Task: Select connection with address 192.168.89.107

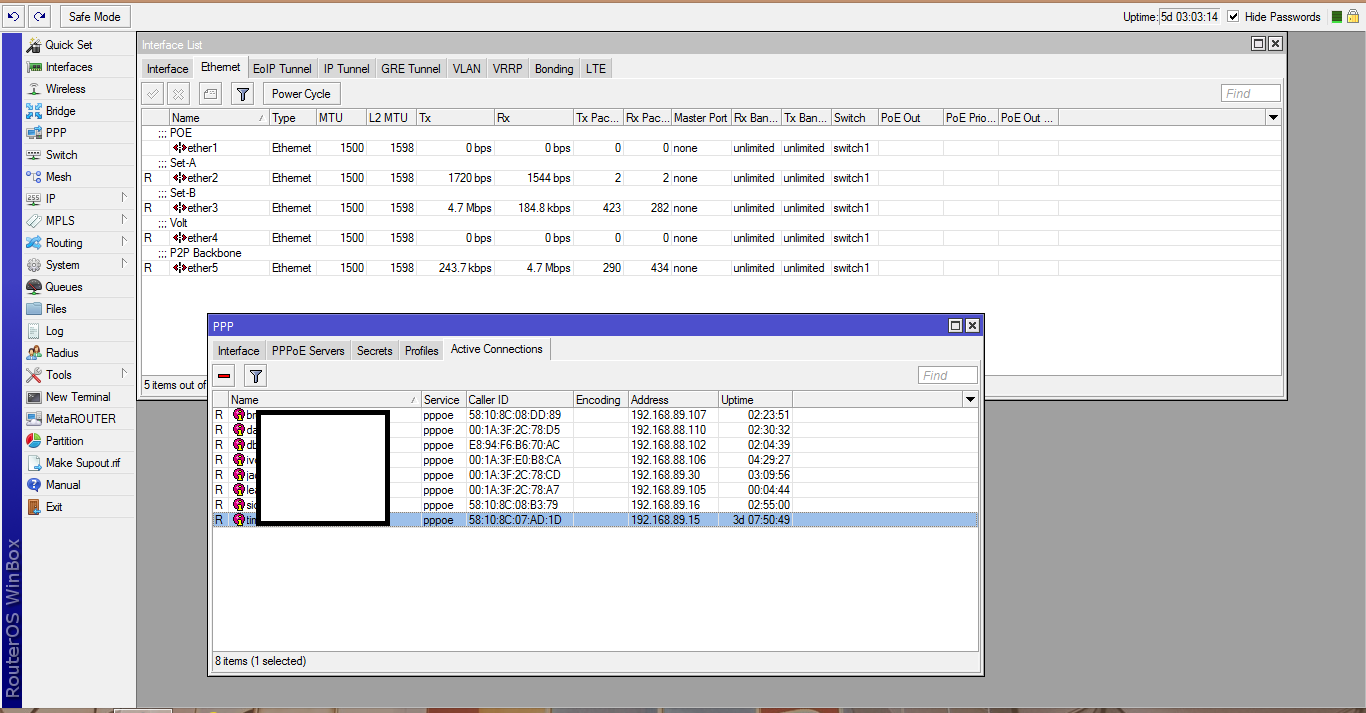Action: 595,415
